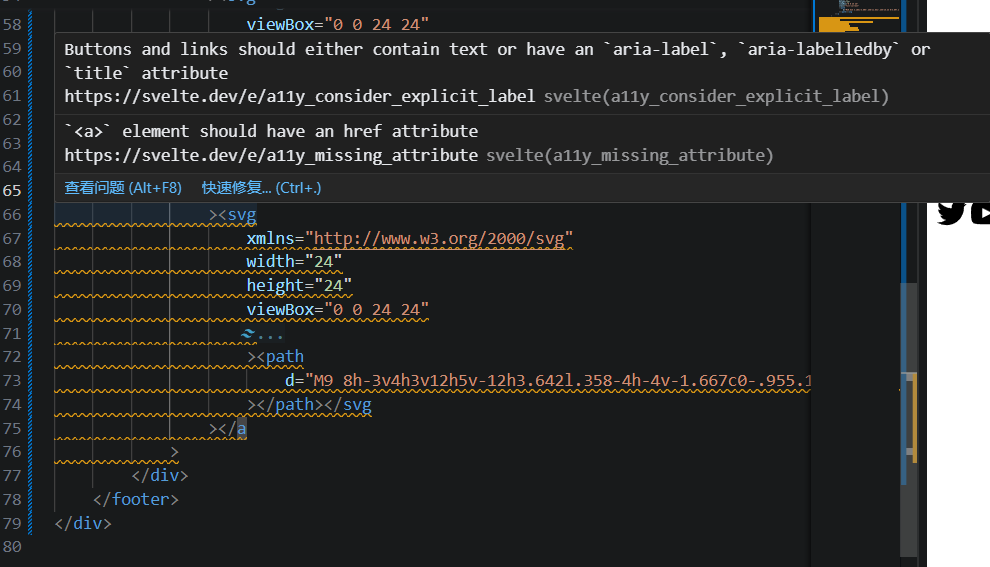Follow the w3.org xmlns URL on line 67
This screenshot has height=567, width=990.
coord(440,238)
